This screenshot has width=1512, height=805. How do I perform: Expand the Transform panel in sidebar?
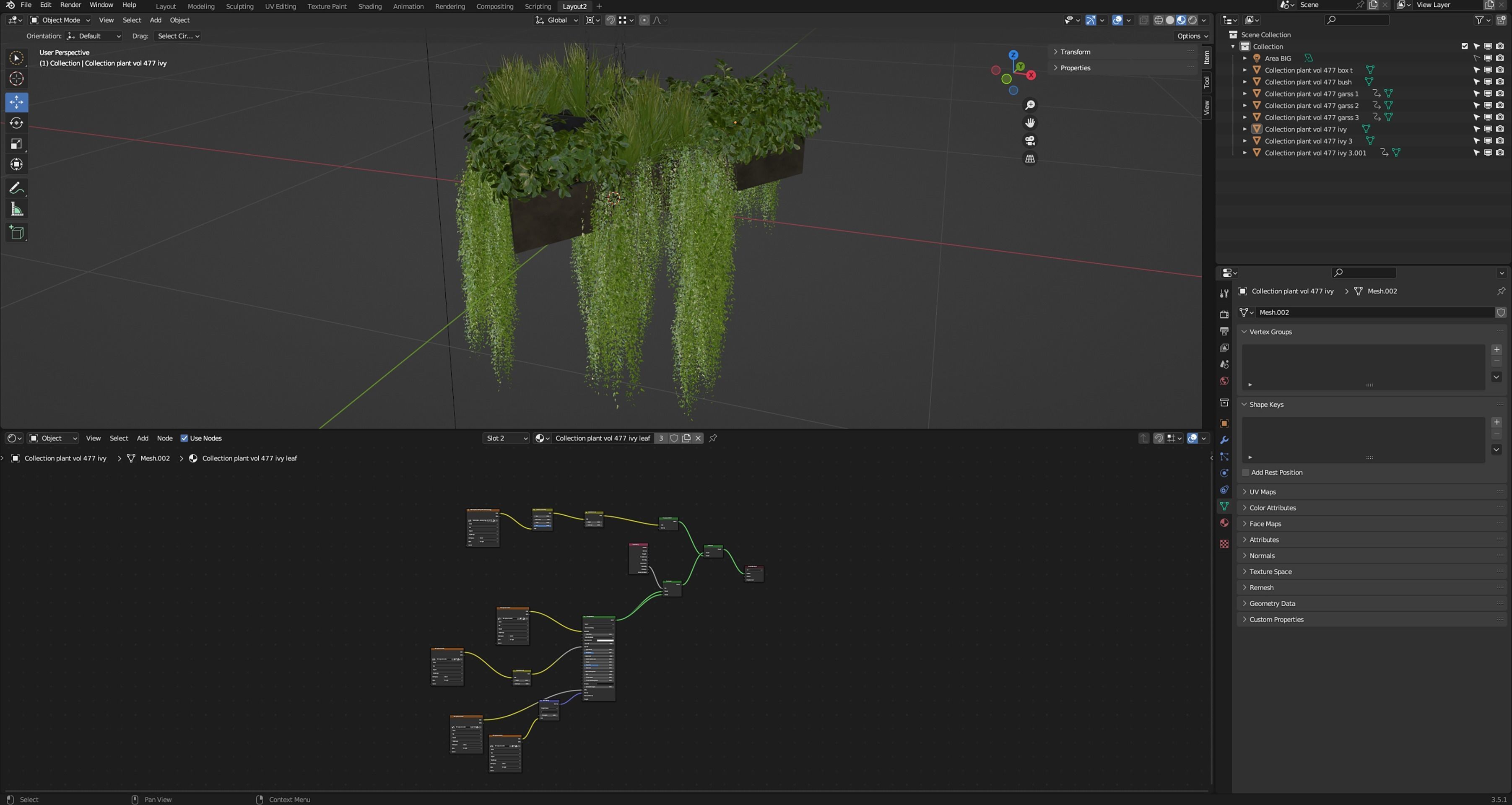(1075, 52)
